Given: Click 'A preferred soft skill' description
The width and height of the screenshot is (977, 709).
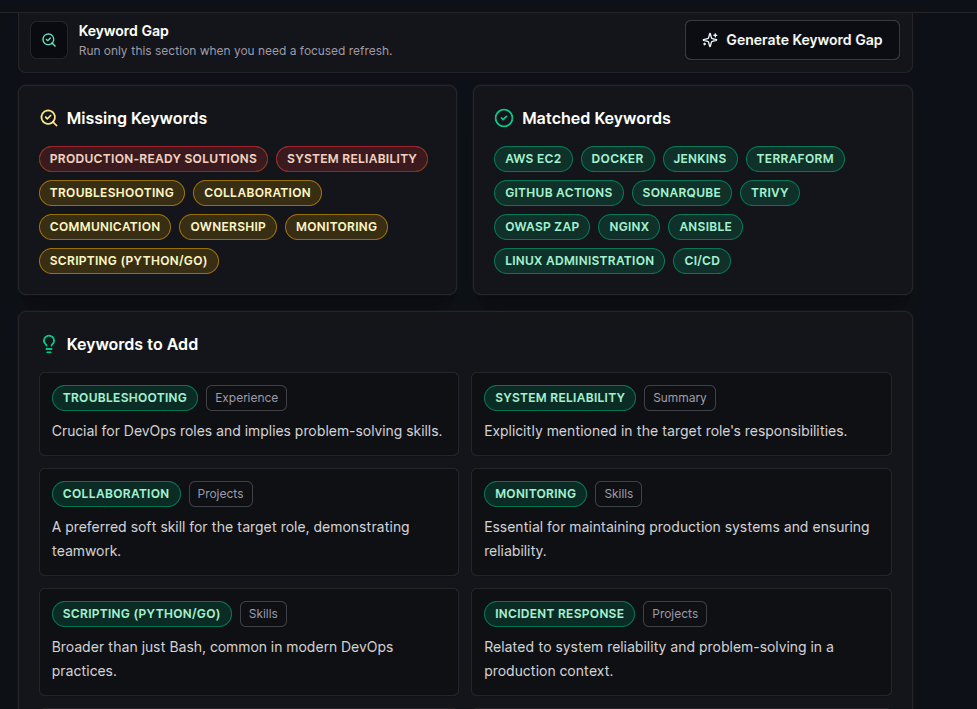Looking at the screenshot, I should 231,539.
